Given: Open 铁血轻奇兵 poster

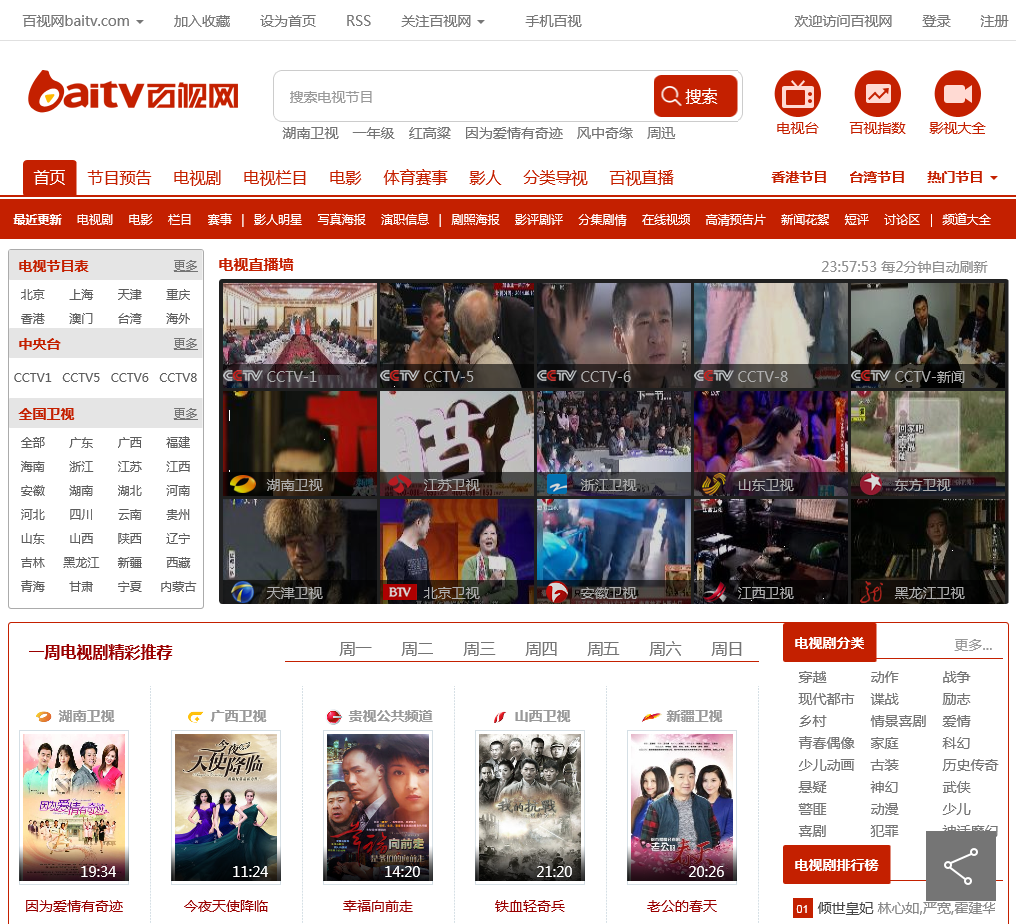Looking at the screenshot, I should [x=530, y=807].
